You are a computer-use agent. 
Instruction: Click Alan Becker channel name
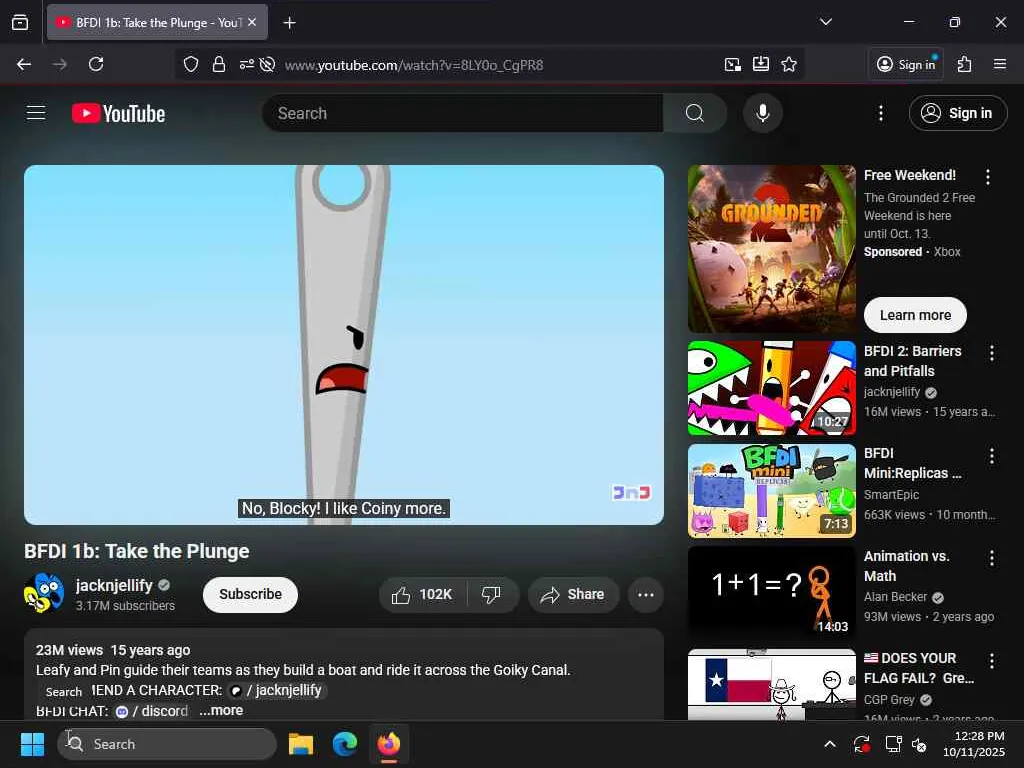coord(895,597)
